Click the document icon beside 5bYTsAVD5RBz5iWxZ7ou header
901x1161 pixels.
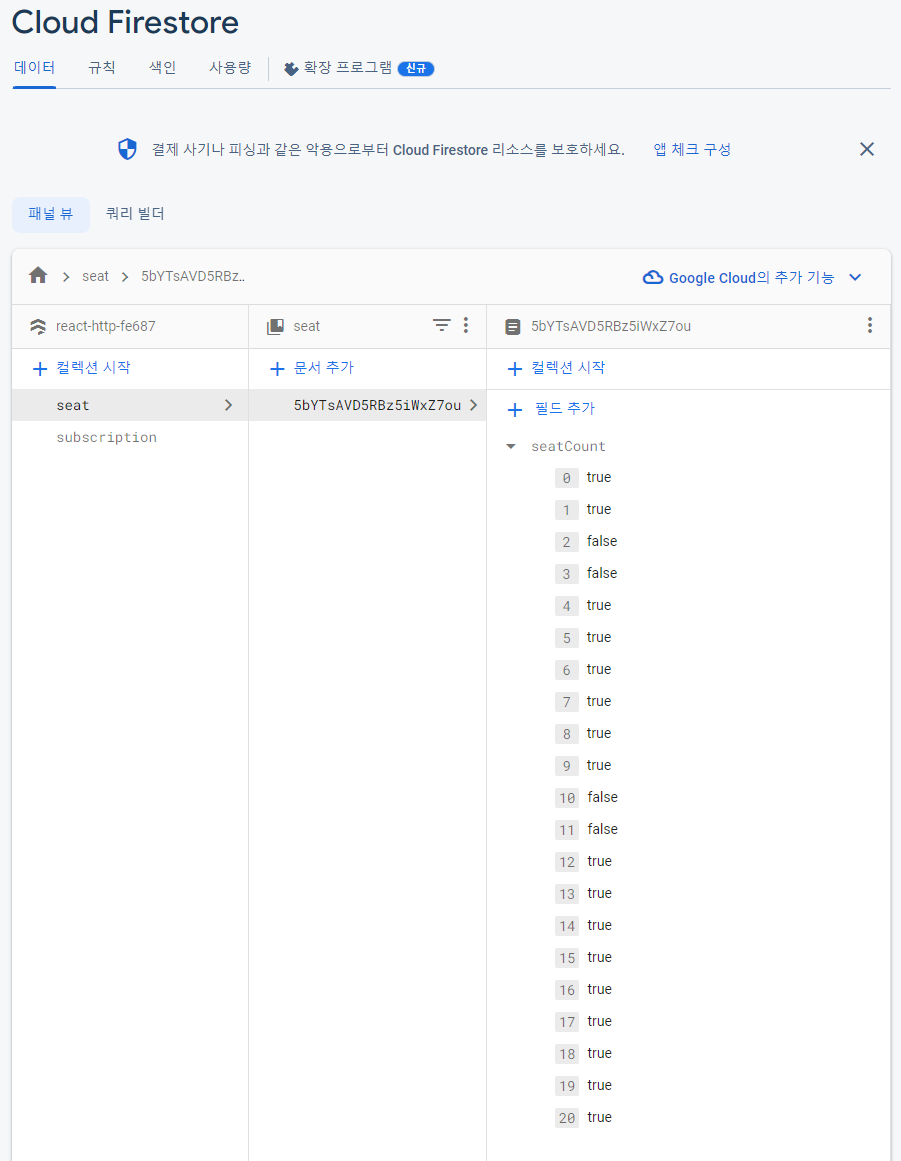512,327
